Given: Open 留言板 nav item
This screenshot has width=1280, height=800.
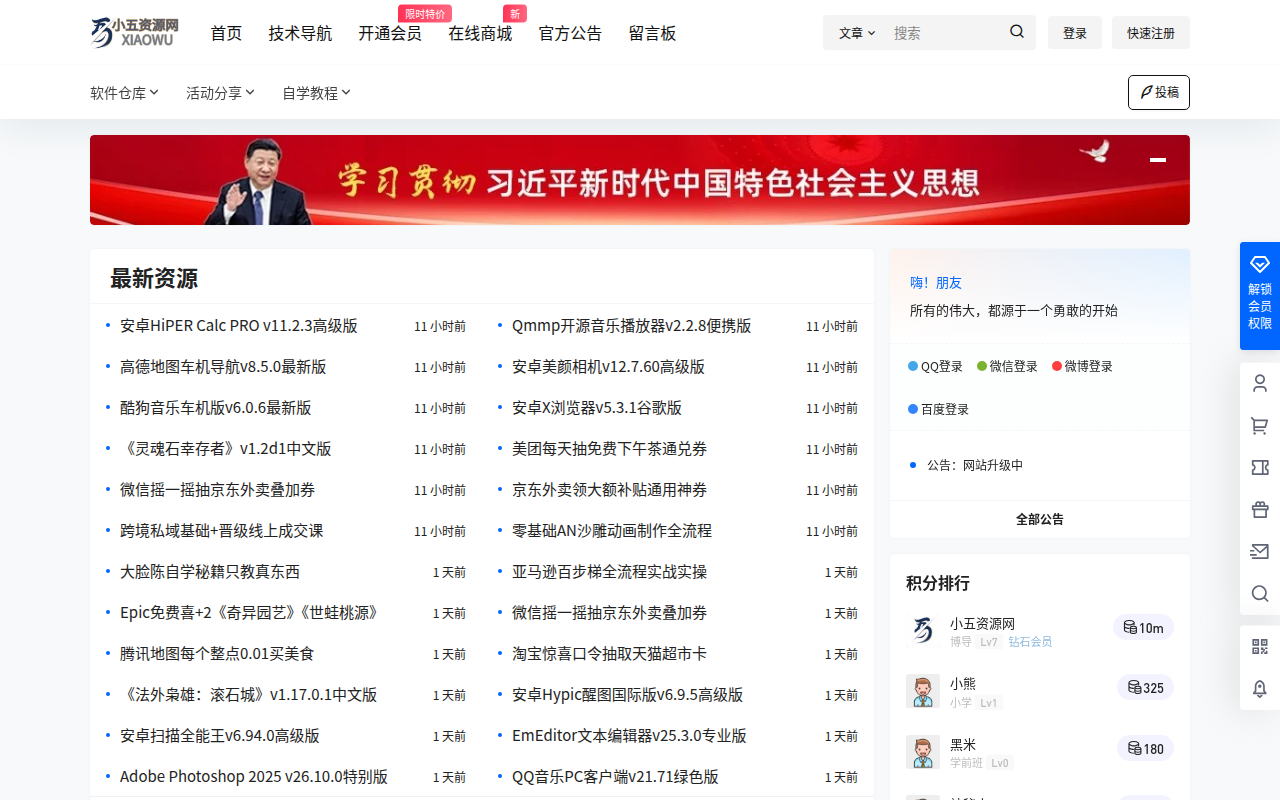Looking at the screenshot, I should [652, 33].
